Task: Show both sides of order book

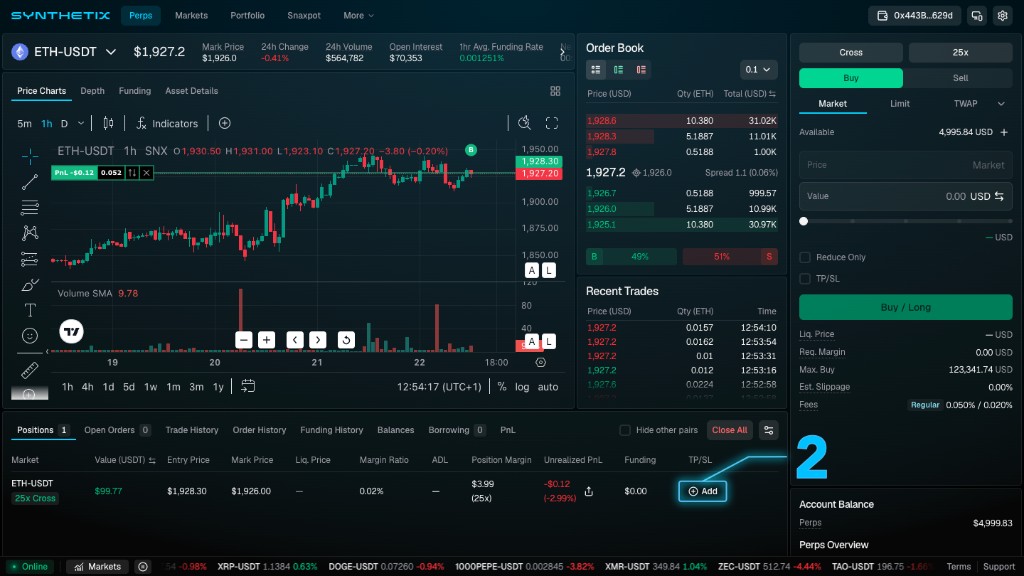Action: click(596, 69)
